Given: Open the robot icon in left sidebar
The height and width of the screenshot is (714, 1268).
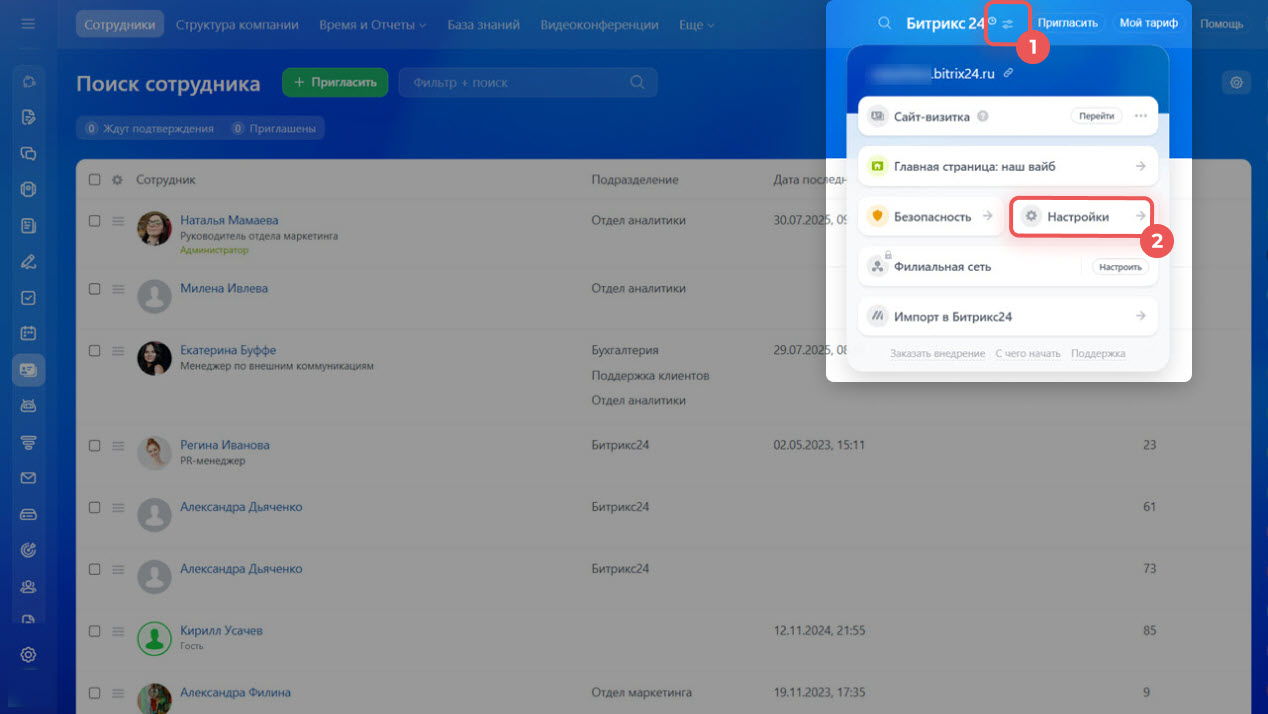Looking at the screenshot, I should (x=28, y=406).
